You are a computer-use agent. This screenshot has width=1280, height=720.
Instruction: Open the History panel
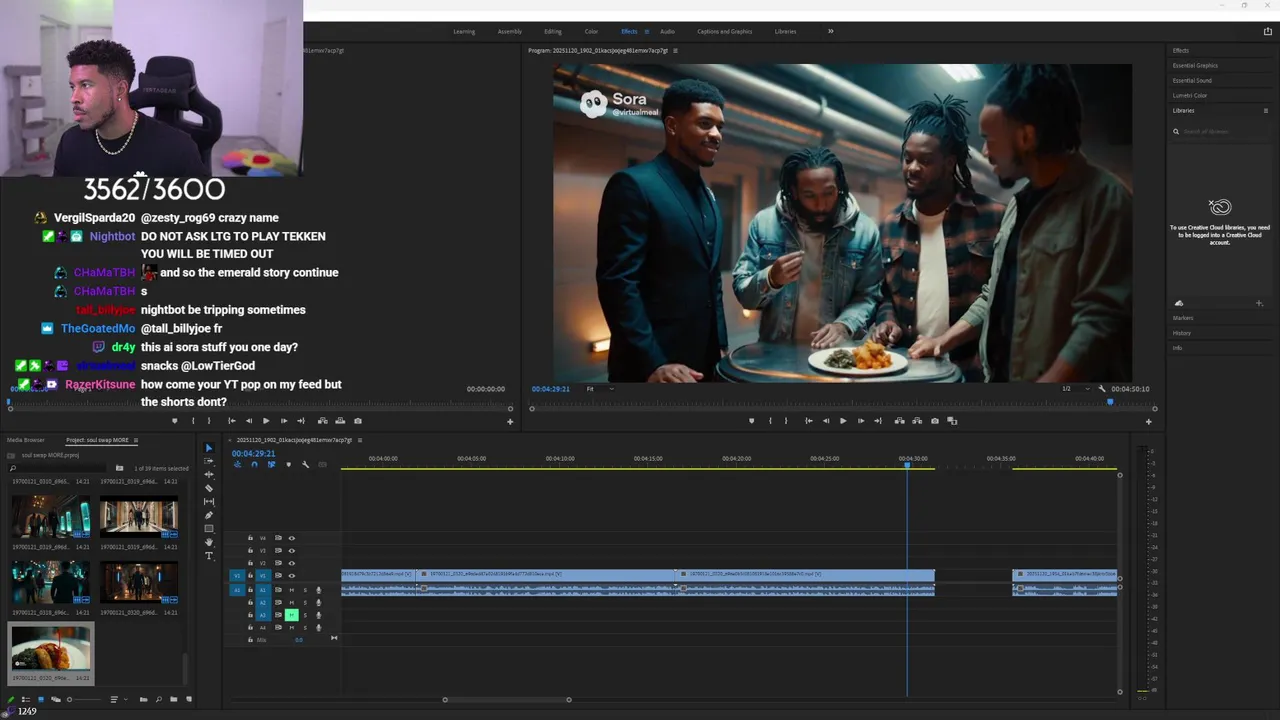1182,333
